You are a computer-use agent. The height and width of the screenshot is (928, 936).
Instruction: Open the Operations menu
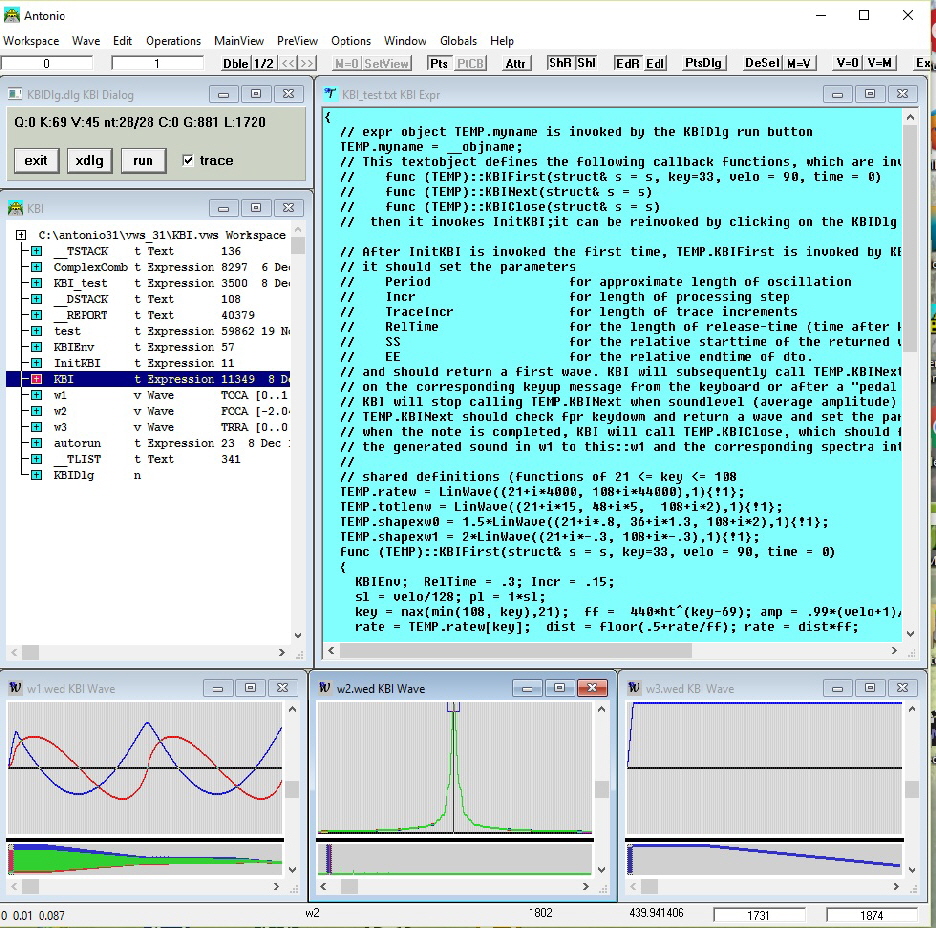[x=173, y=41]
